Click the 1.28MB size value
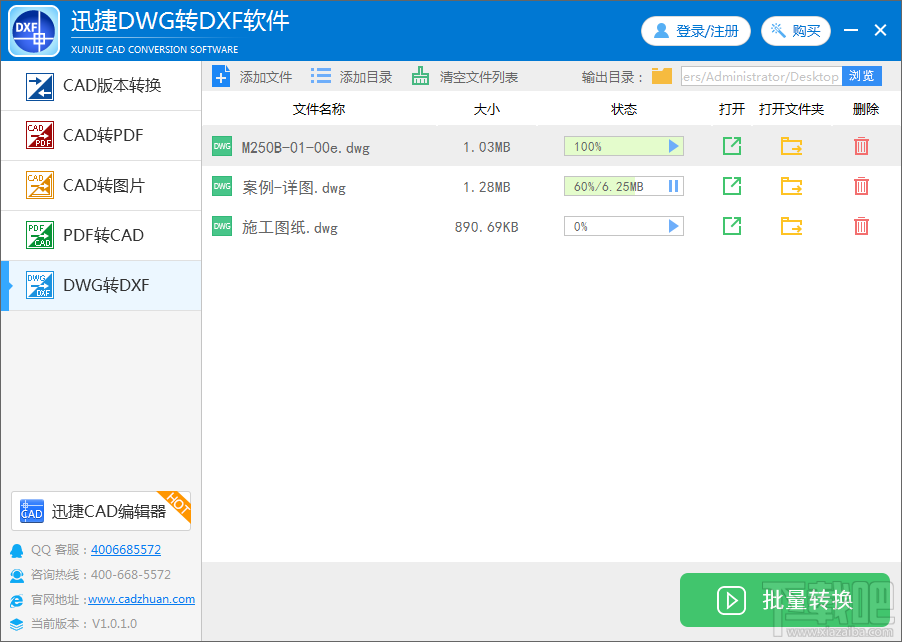This screenshot has width=902, height=642. (487, 187)
